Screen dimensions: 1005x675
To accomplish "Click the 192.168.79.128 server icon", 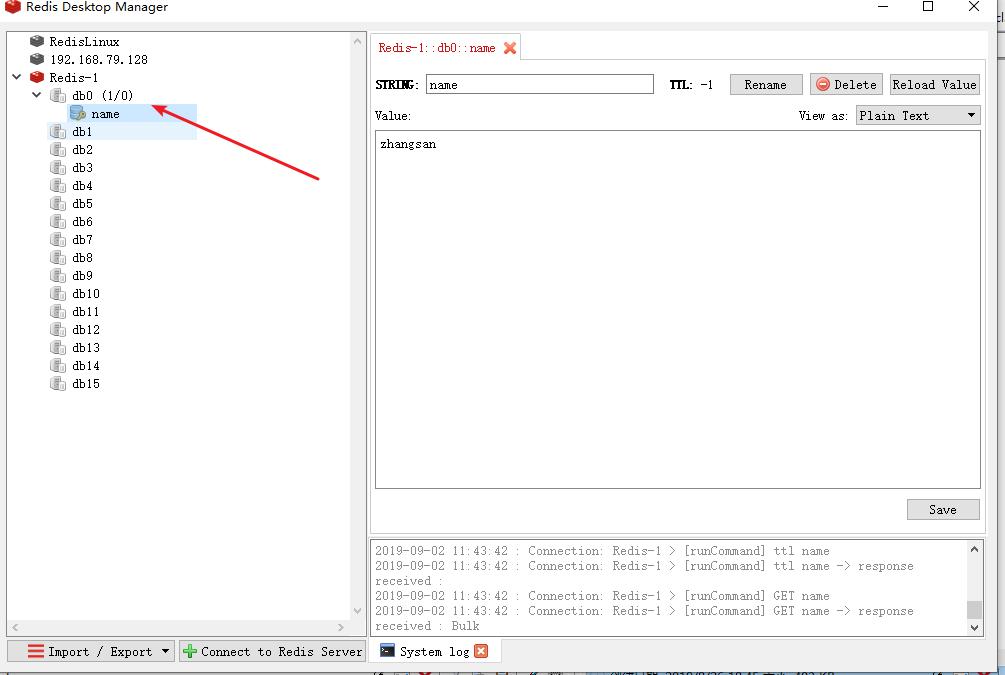I will coord(37,59).
